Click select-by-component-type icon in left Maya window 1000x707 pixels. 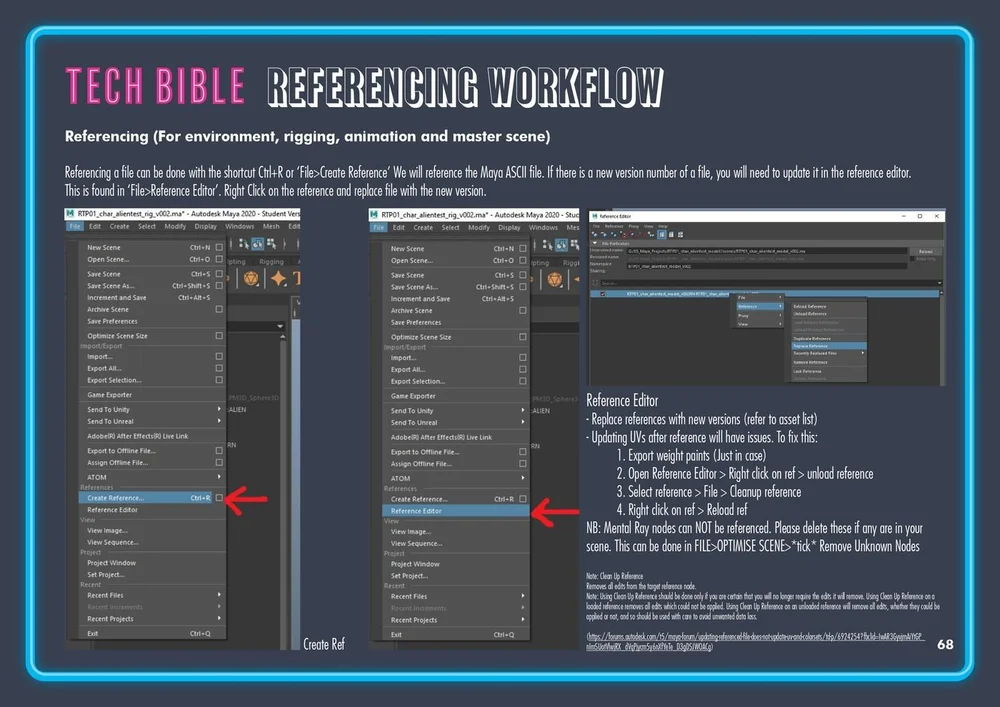click(x=272, y=244)
